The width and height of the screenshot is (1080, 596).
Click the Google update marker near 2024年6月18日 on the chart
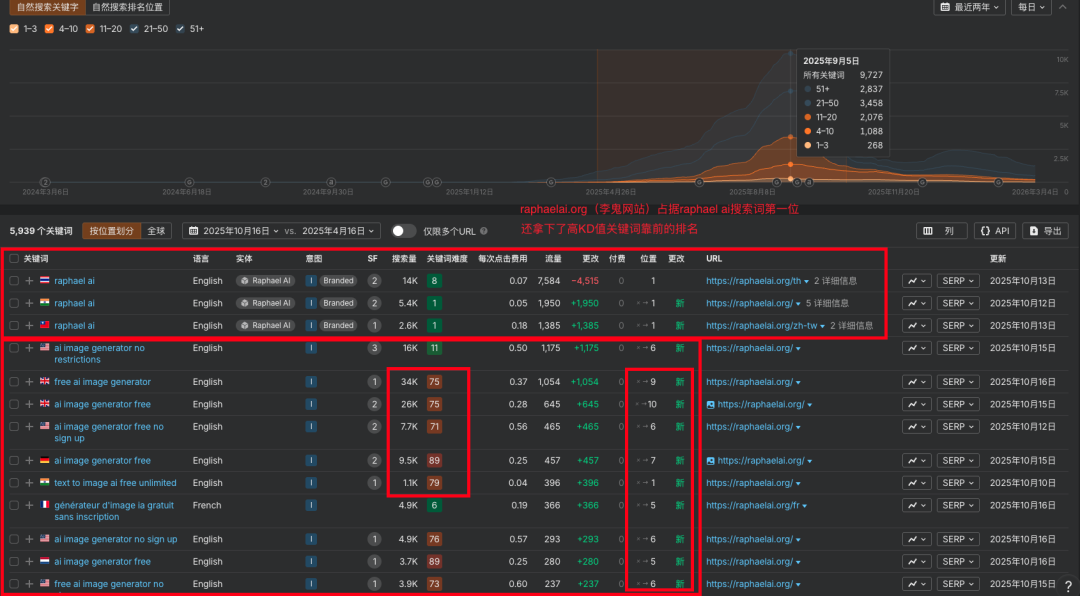(x=189, y=183)
